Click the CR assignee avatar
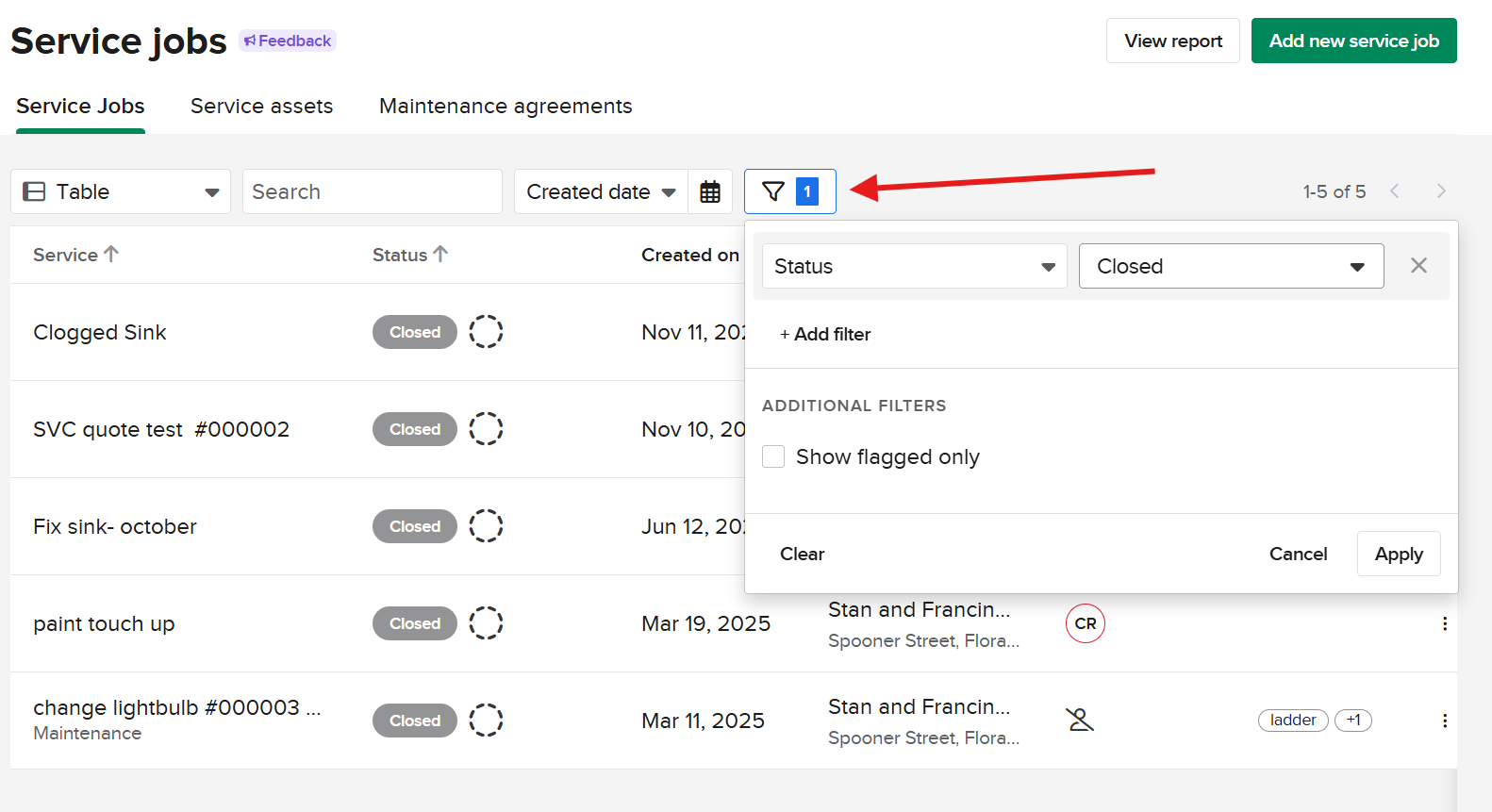Viewport: 1492px width, 812px height. pos(1085,623)
